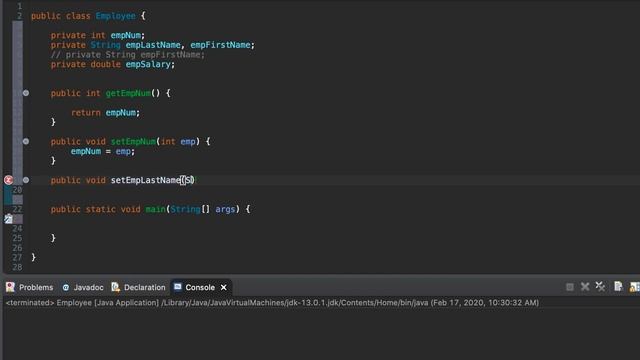
Task: Click the 'int emp' parameter
Action: pos(178,141)
